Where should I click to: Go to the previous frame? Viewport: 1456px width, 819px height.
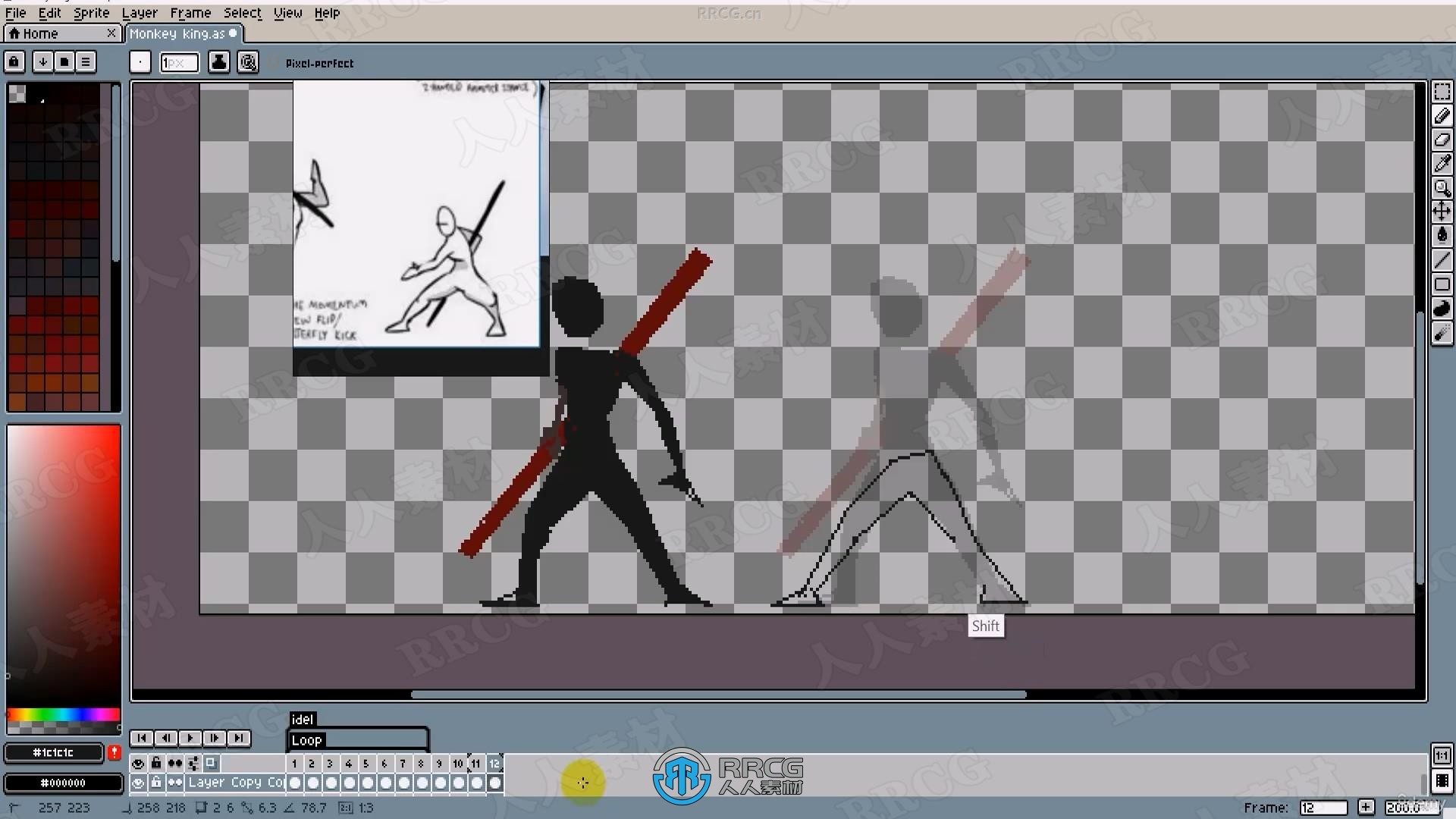(166, 738)
